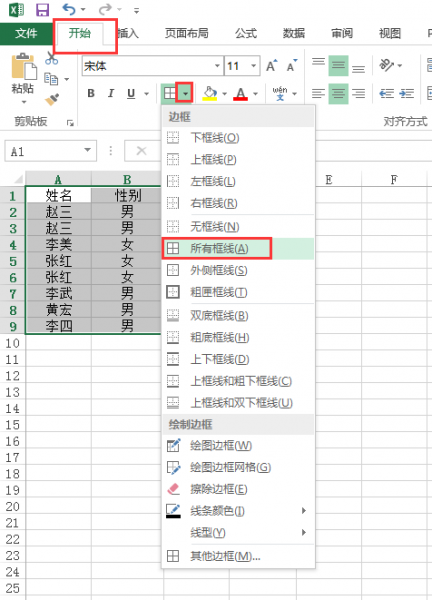Click the Undo arrow icon
Image resolution: width=432 pixels, height=600 pixels.
point(69,9)
